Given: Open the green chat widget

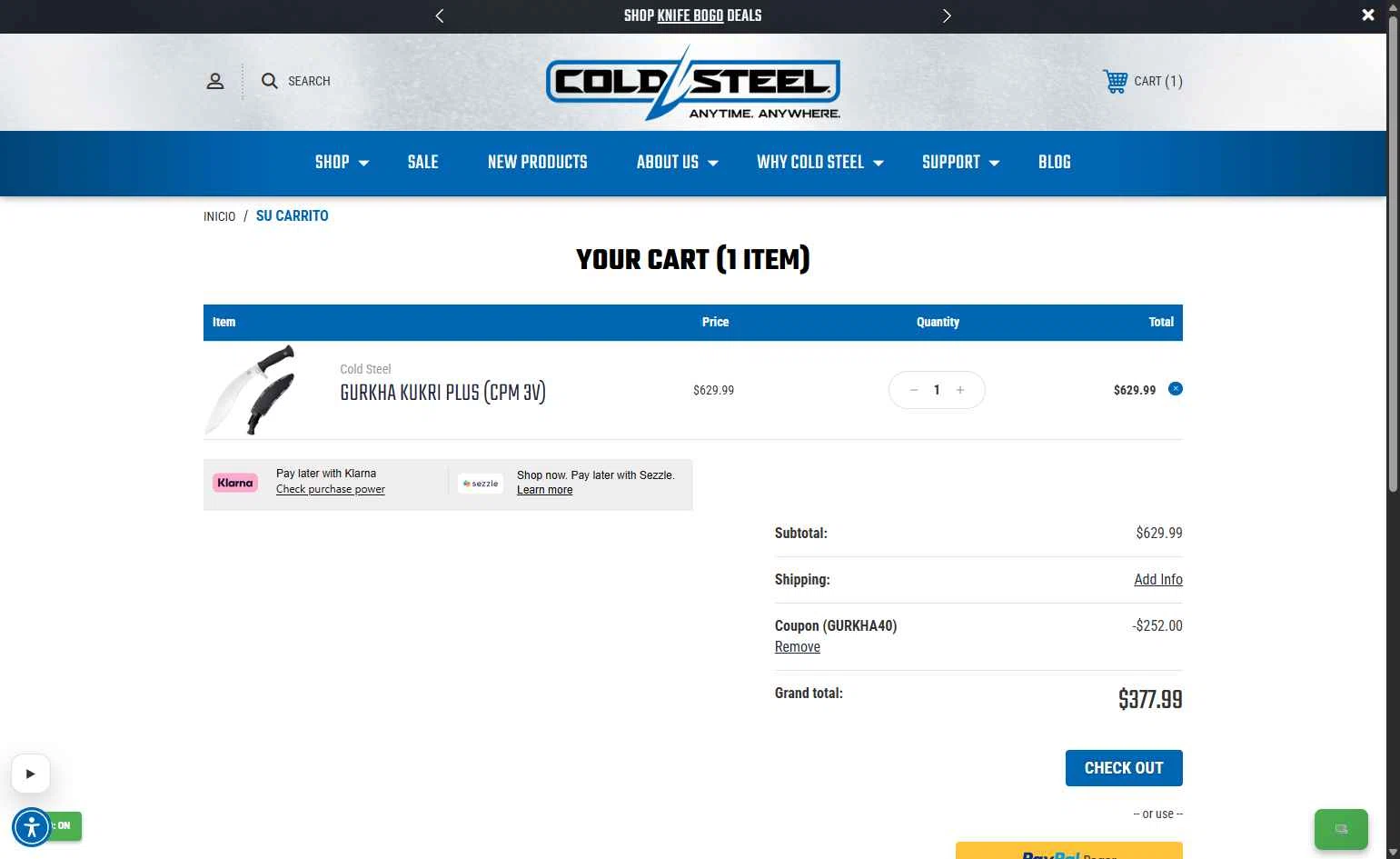Looking at the screenshot, I should click(x=1341, y=829).
